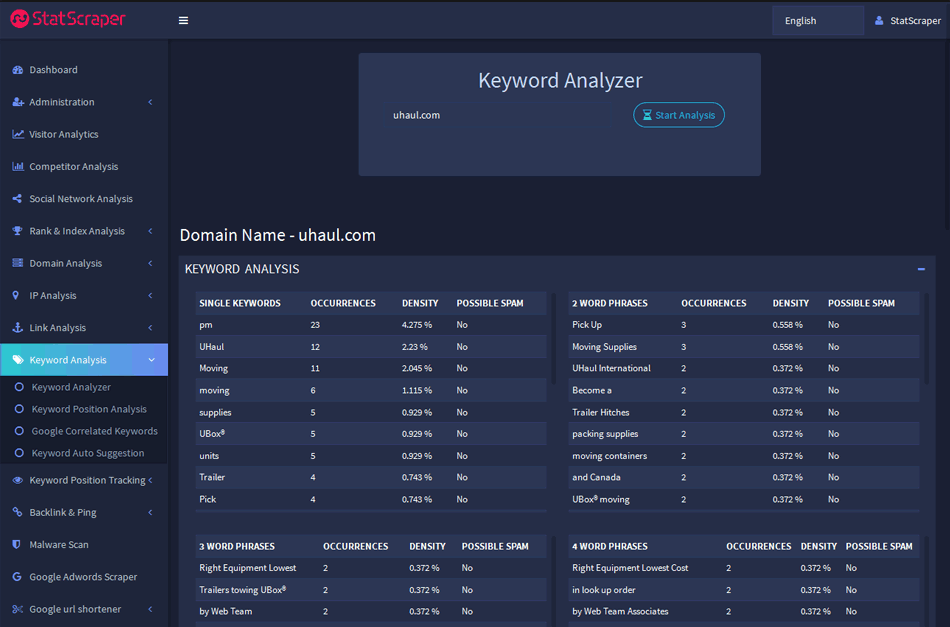The width and height of the screenshot is (950, 627).
Task: Expand the IP Analysis chevron
Action: pyautogui.click(x=150, y=295)
